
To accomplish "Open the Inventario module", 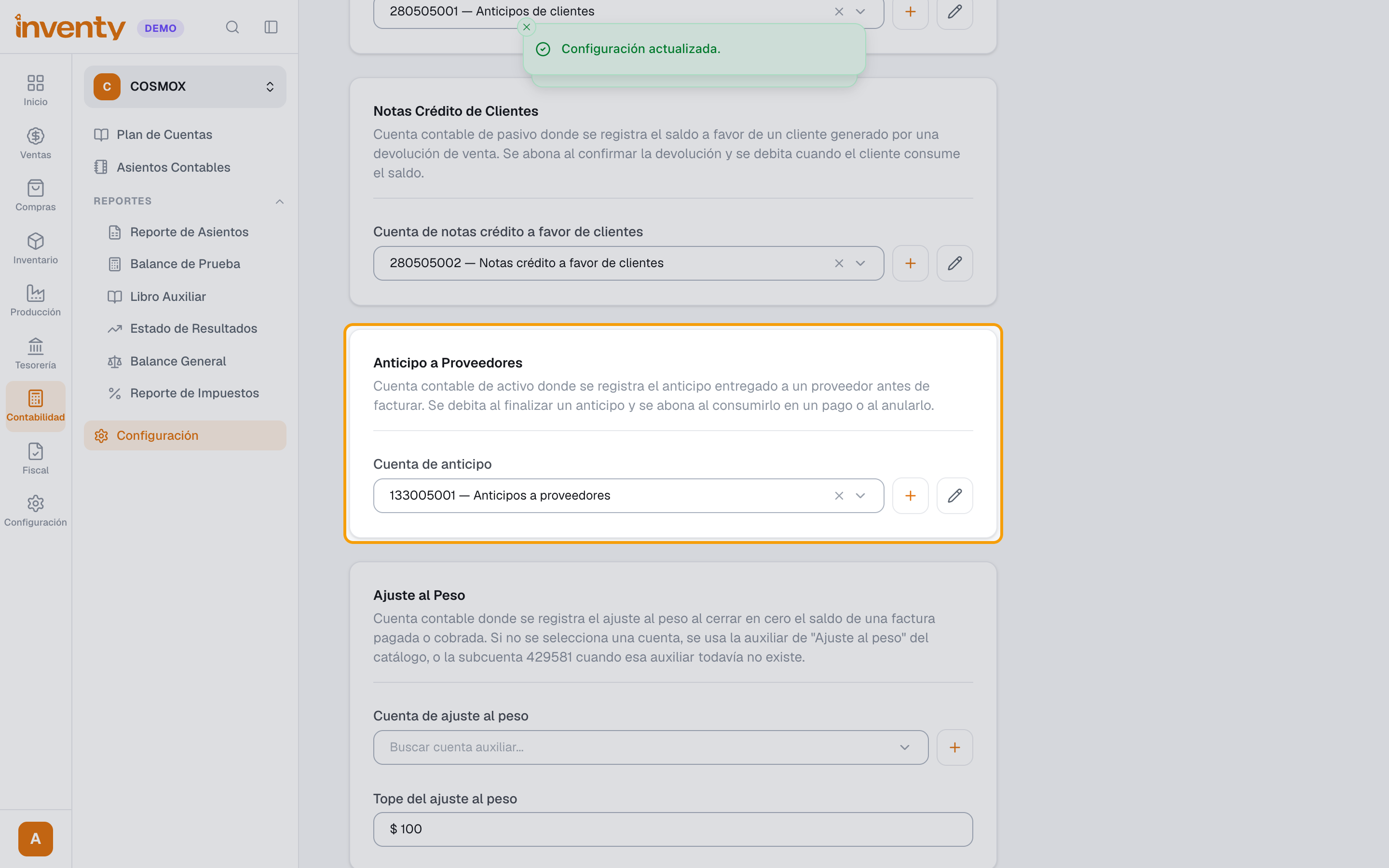I will [36, 248].
